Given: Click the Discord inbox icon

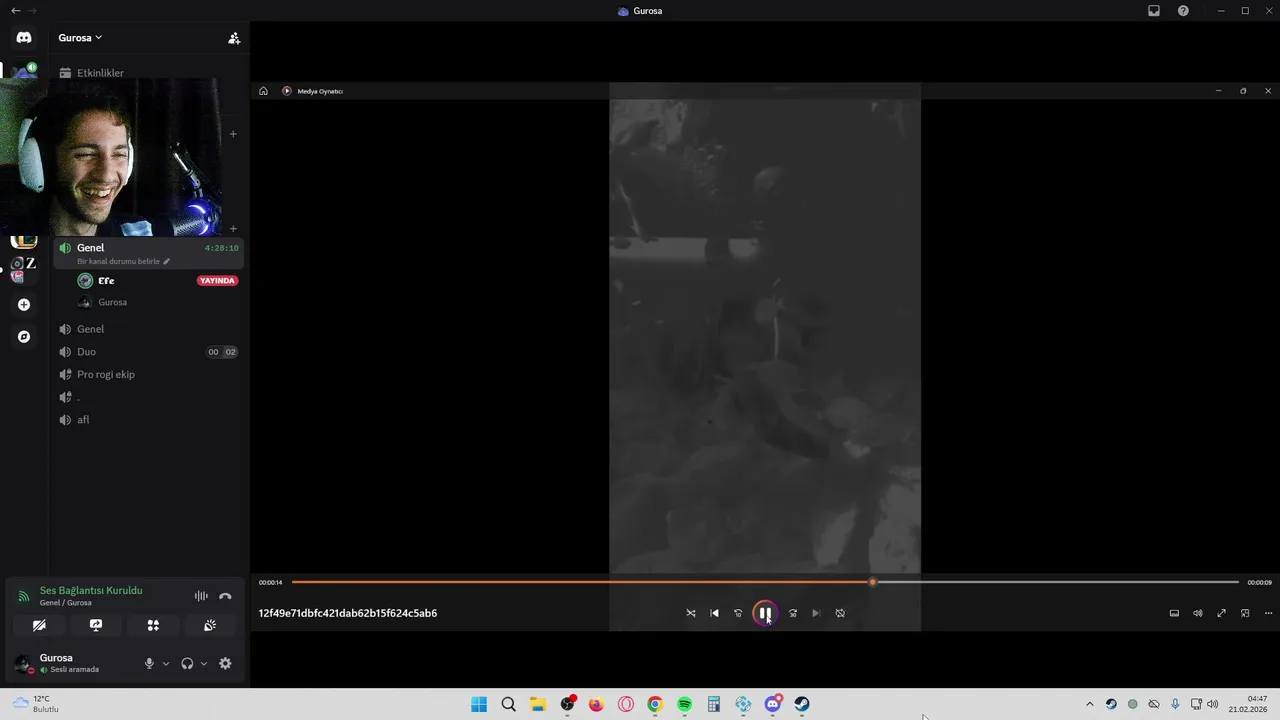Looking at the screenshot, I should [1154, 11].
